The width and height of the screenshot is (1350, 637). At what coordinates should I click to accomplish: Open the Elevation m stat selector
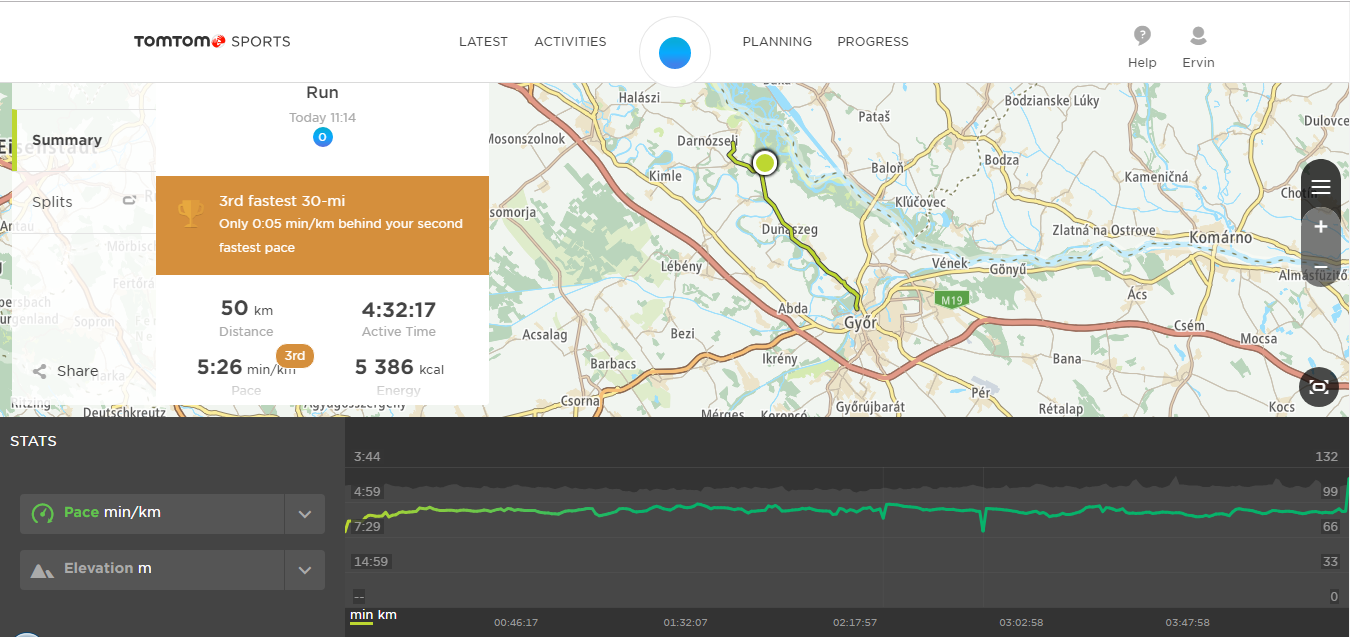[x=172, y=570]
